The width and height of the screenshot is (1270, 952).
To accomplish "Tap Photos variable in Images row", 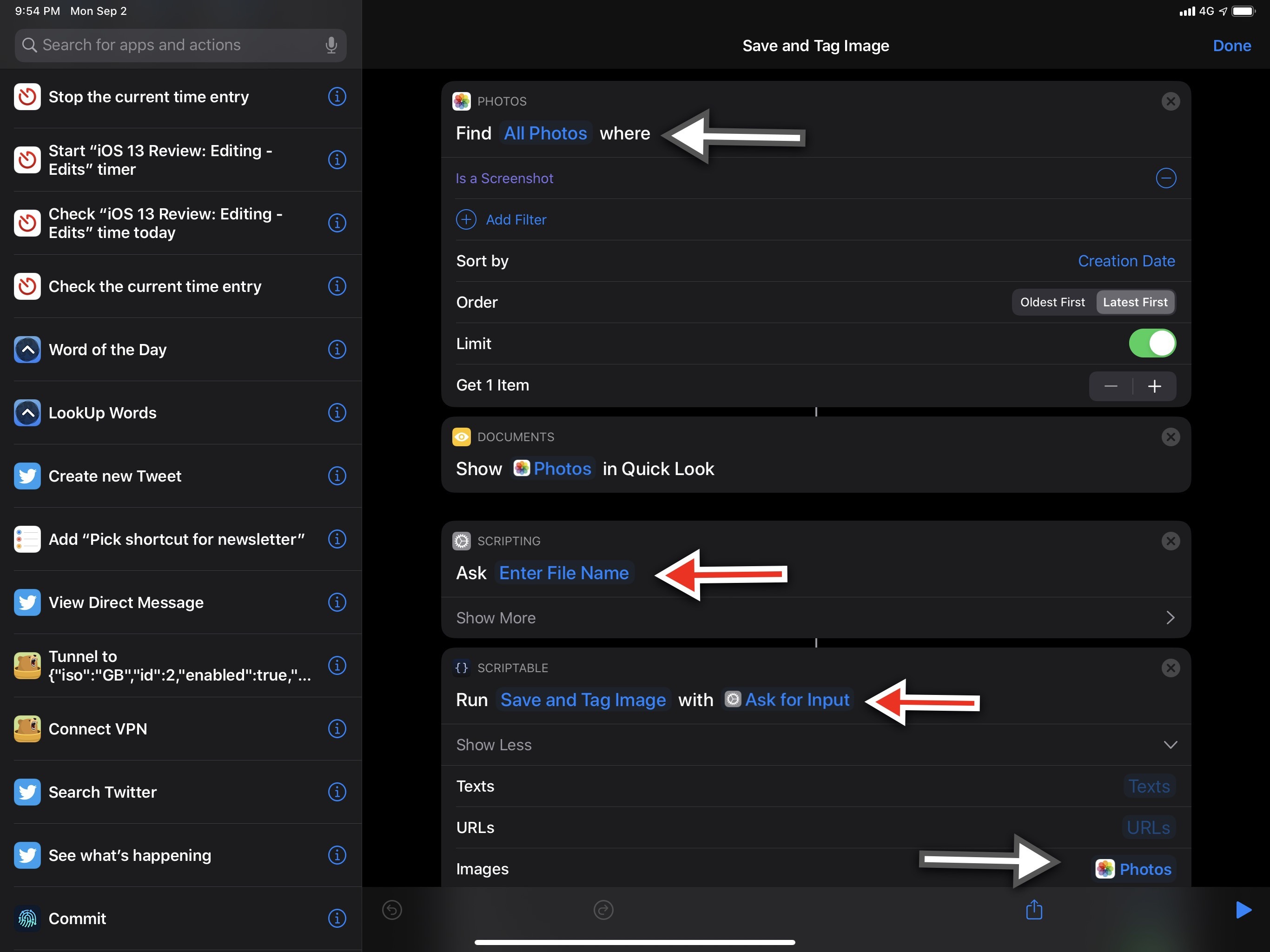I will 1133,869.
